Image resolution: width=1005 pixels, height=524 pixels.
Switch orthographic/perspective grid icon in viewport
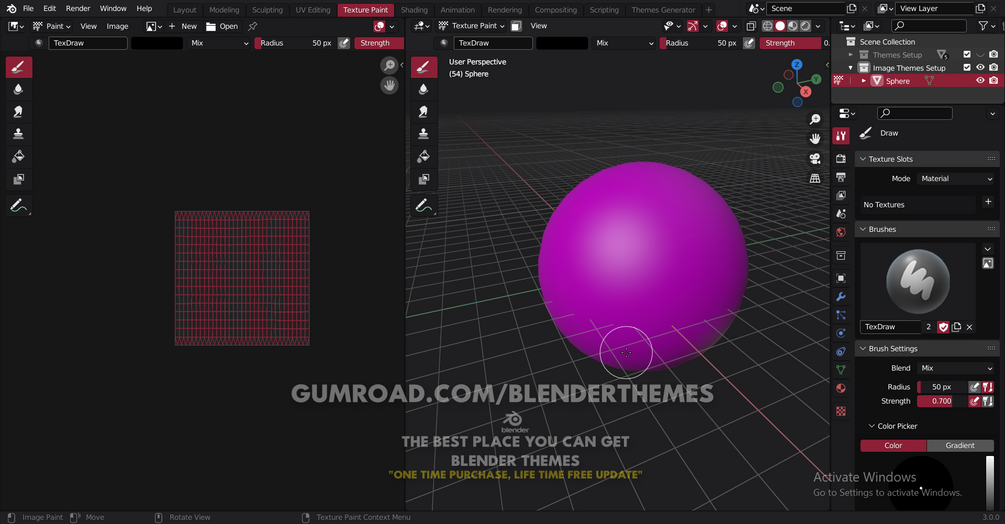click(x=815, y=178)
